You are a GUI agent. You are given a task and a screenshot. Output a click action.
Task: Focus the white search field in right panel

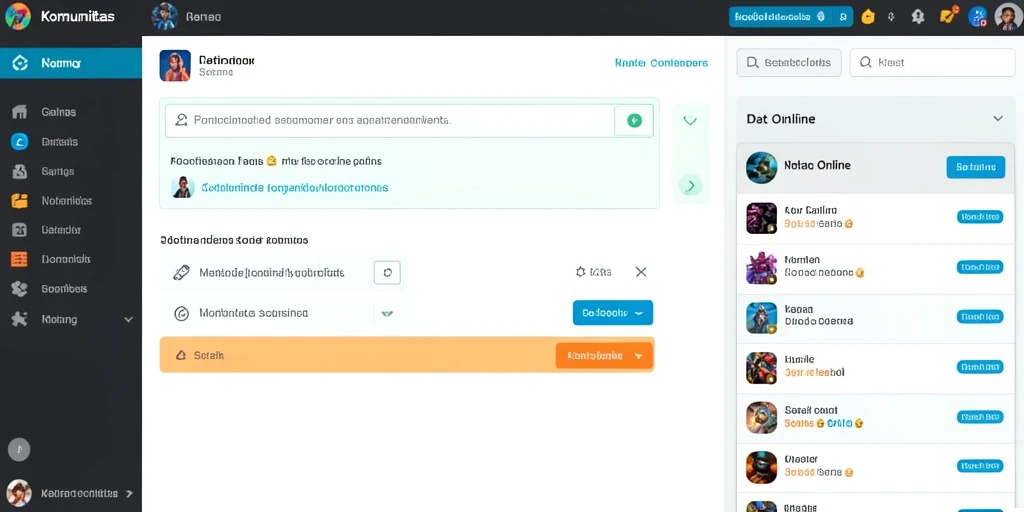coord(932,63)
